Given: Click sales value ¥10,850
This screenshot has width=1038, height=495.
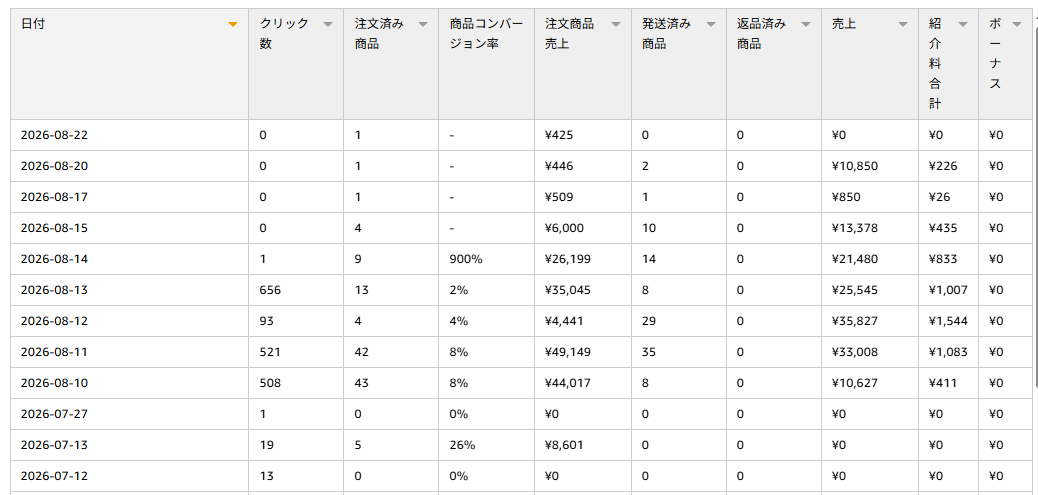Looking at the screenshot, I should click(855, 166).
